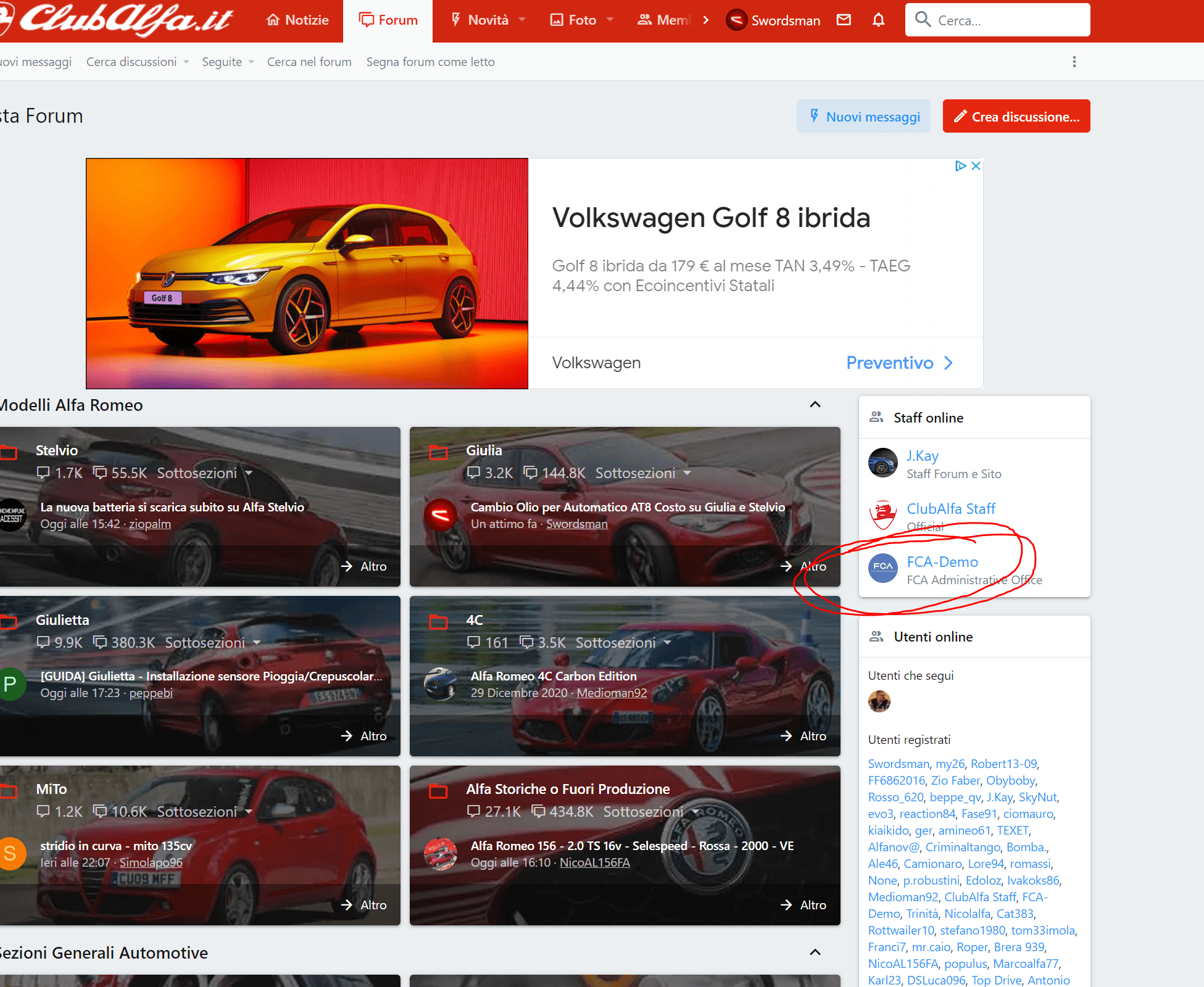Open the three-dot more options menu
Viewport: 1204px width, 987px height.
tap(1074, 62)
